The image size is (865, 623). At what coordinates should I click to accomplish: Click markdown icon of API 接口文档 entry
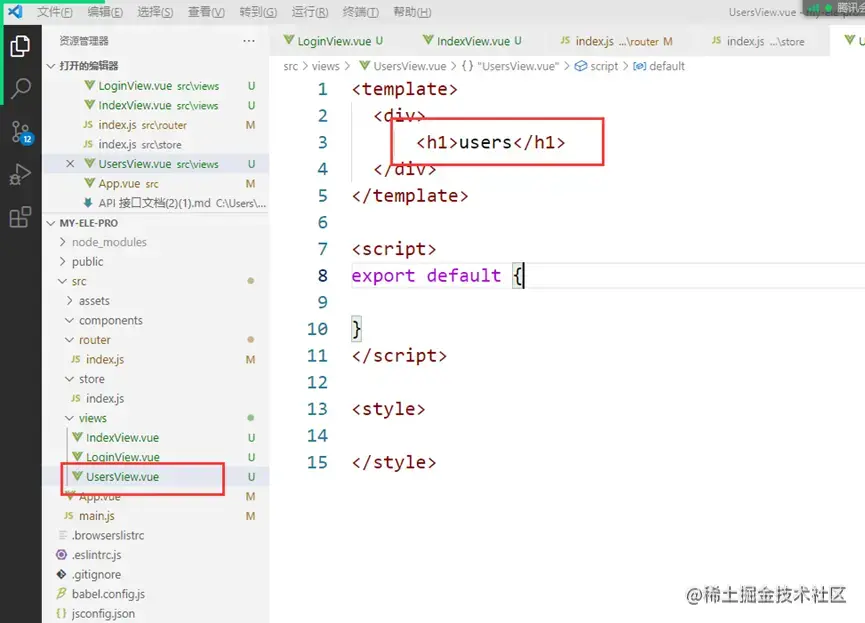pyautogui.click(x=88, y=203)
